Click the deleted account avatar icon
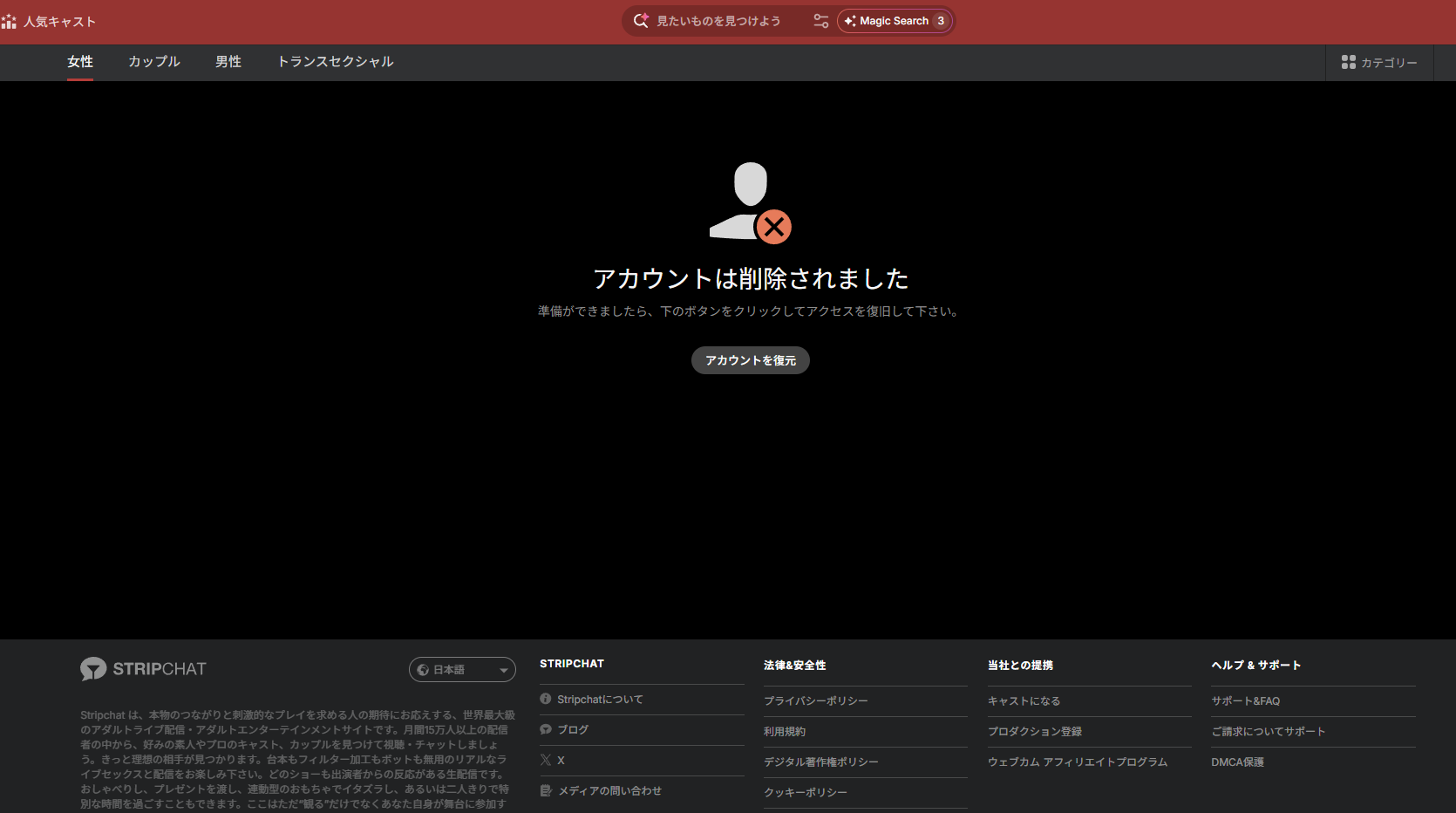The image size is (1456, 813). click(x=751, y=202)
